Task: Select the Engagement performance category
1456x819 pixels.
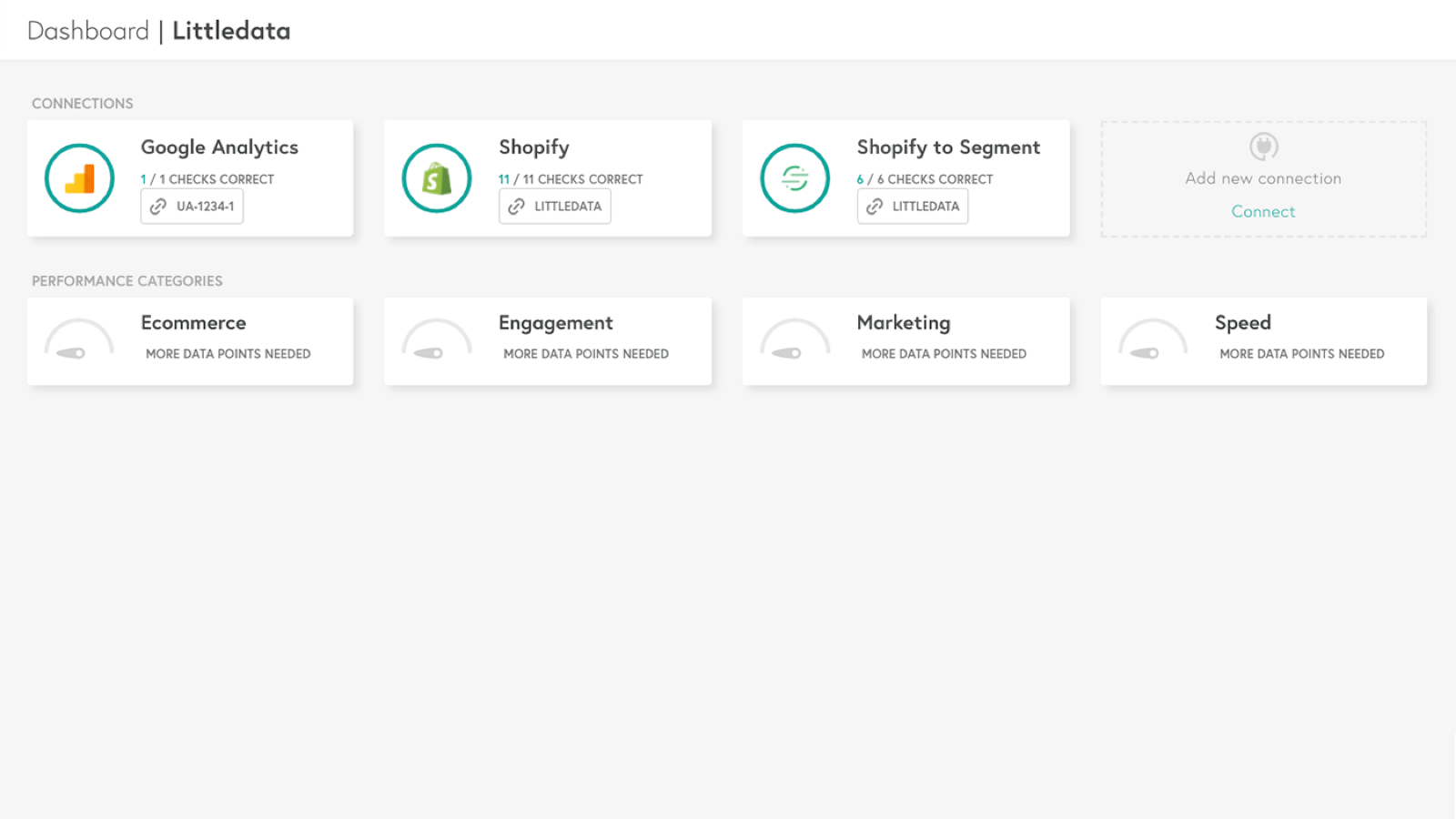Action: (x=548, y=341)
